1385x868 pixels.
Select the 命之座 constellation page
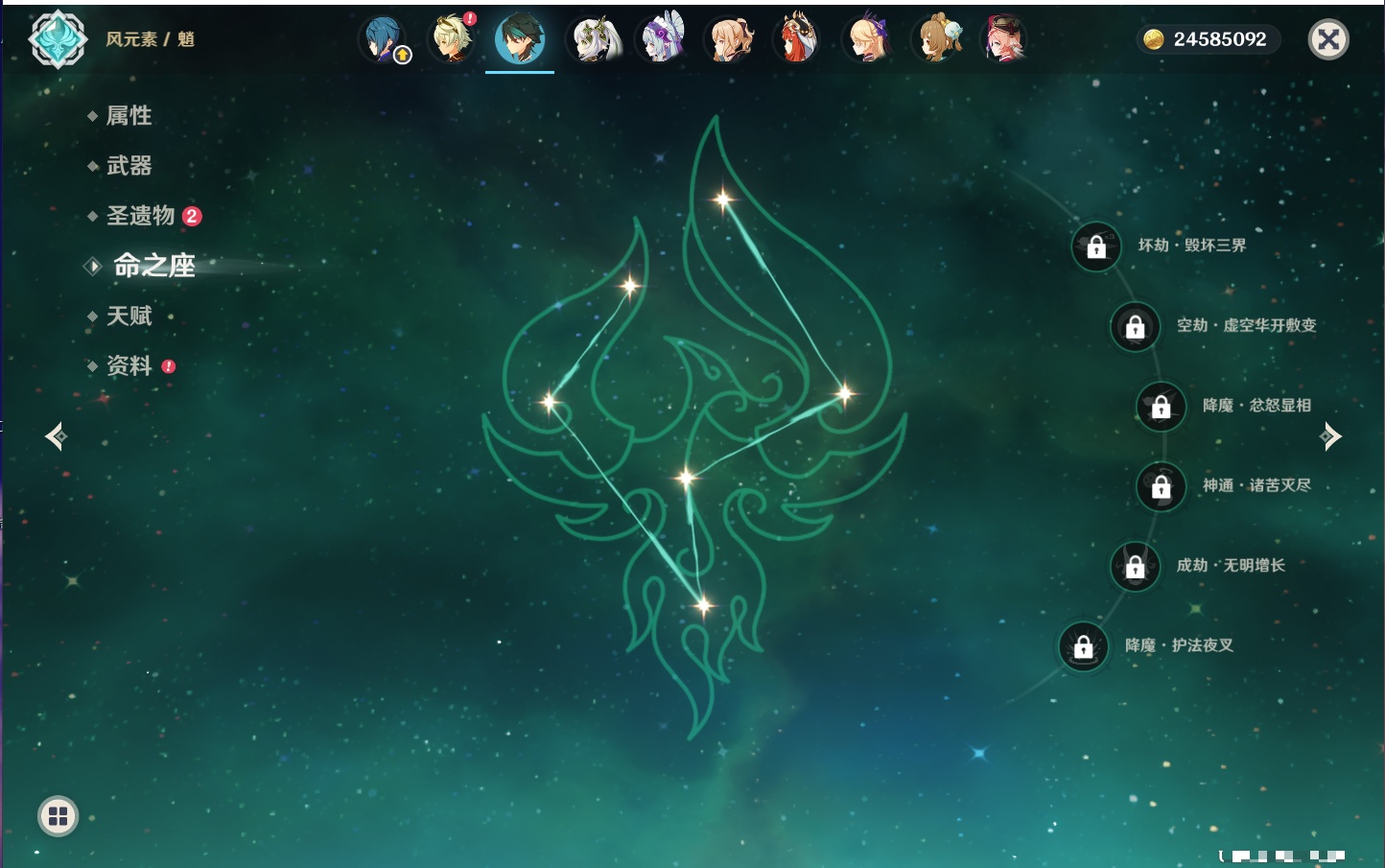(153, 266)
